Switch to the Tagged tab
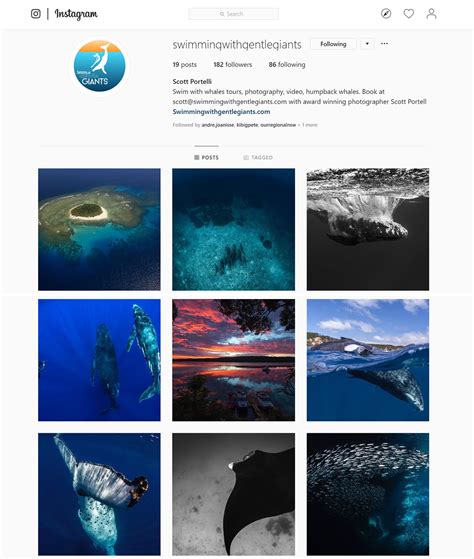Screen dimensions: 474x559 [258, 157]
